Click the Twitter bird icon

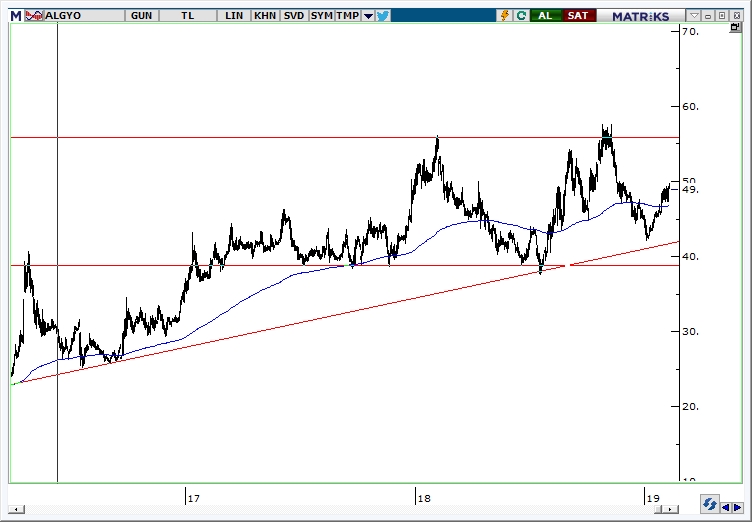click(x=383, y=16)
